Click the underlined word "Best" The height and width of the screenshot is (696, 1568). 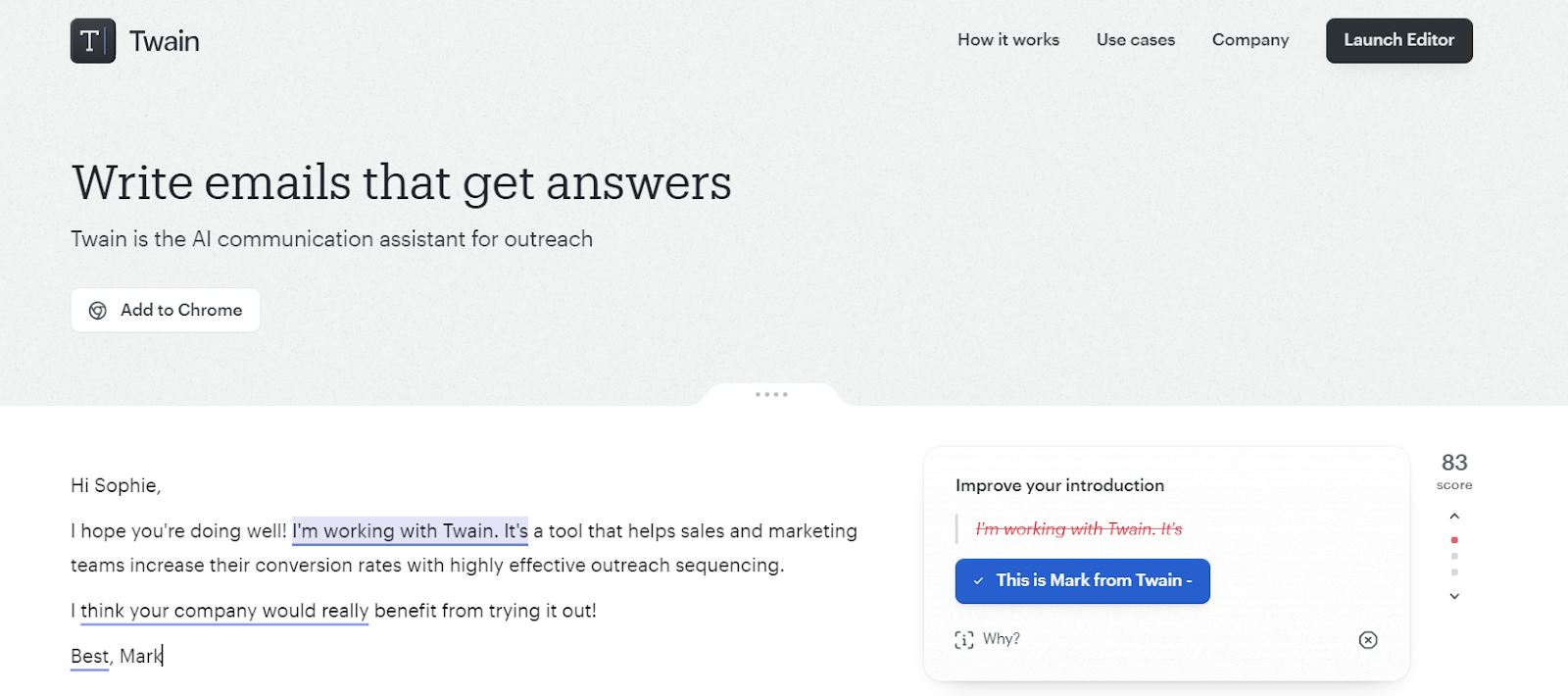click(89, 656)
